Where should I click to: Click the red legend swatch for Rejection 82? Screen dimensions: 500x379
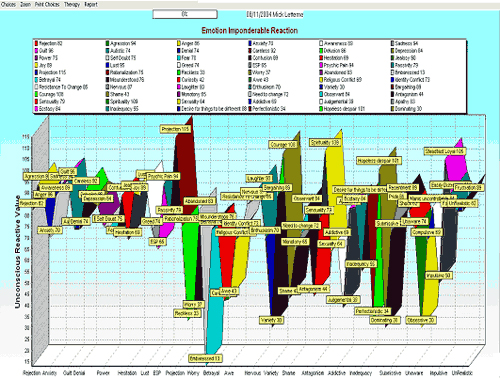click(37, 43)
